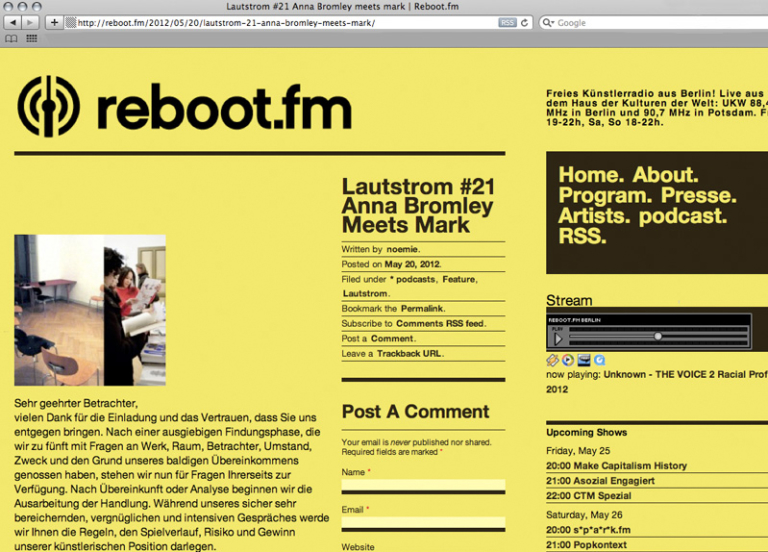
Task: Click the page favicon in address bar
Action: coord(71,23)
